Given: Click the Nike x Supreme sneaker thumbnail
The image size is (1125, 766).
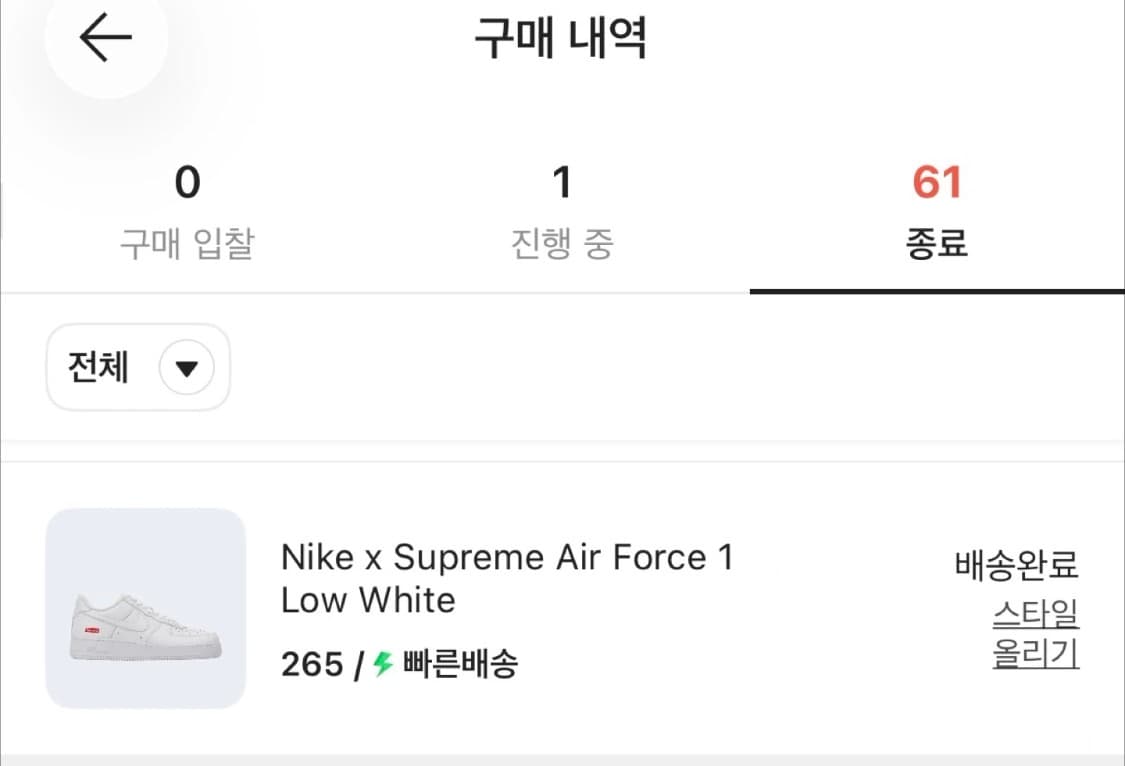Looking at the screenshot, I should coord(145,605).
